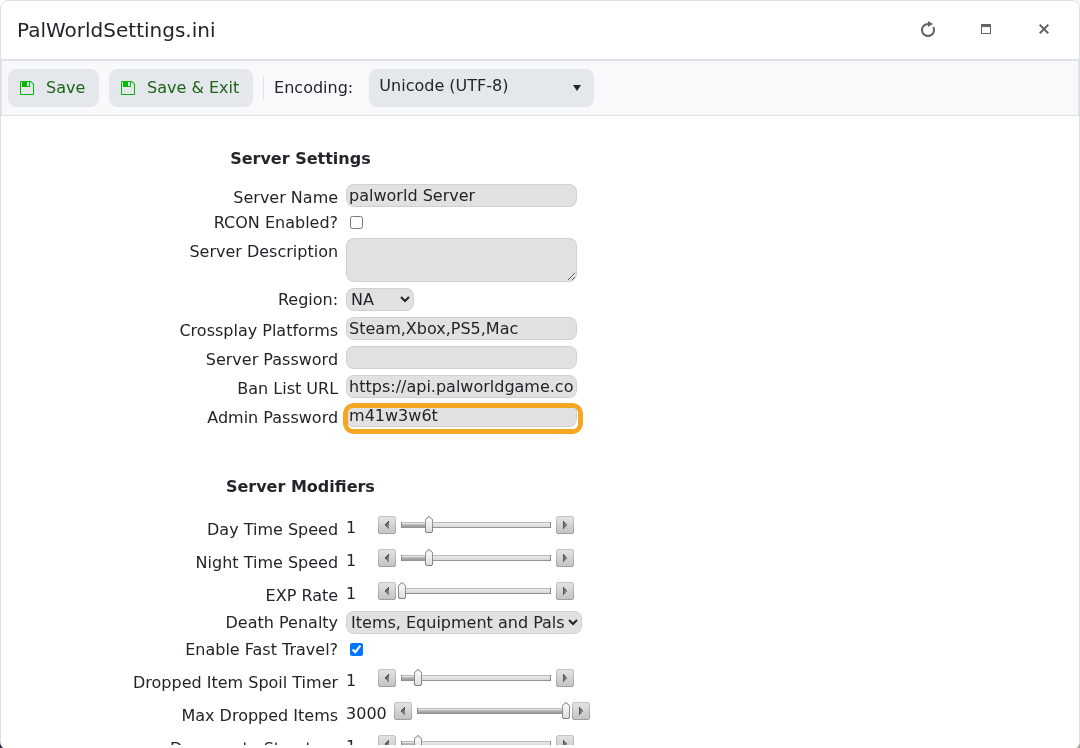Click the refresh icon in title bar
The height and width of the screenshot is (748, 1080).
point(928,30)
